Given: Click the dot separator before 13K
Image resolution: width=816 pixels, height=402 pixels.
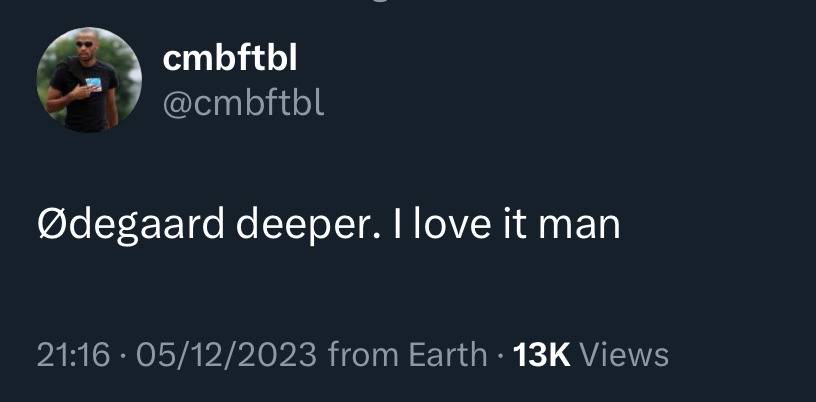Looking at the screenshot, I should click(500, 356).
